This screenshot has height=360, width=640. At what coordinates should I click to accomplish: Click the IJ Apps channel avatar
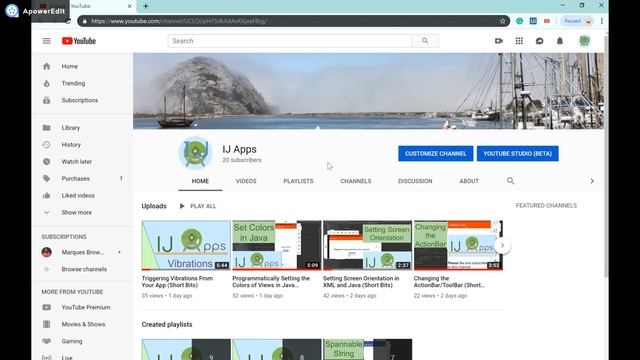(196, 153)
